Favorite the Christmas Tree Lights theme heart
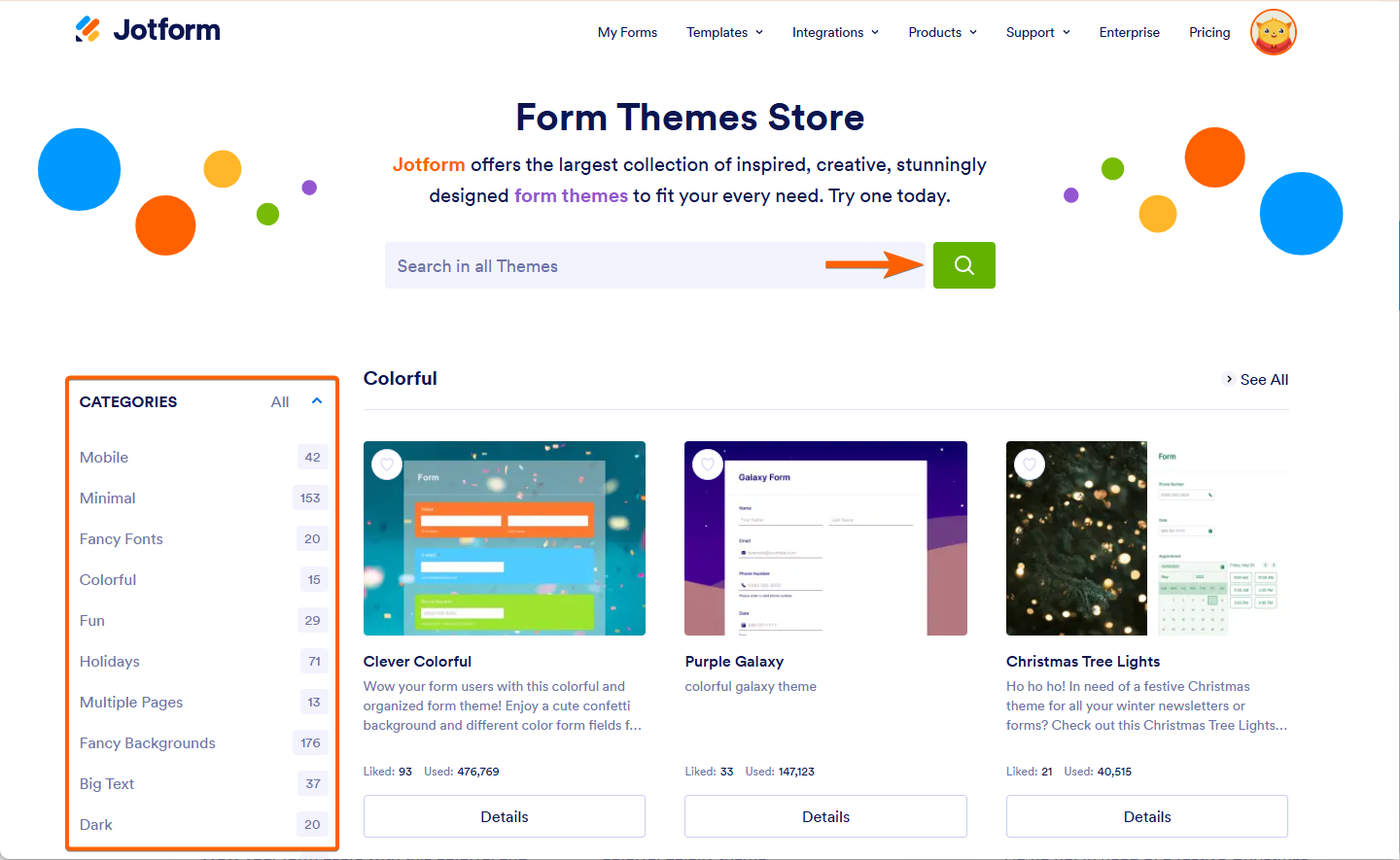Image resolution: width=1400 pixels, height=860 pixels. point(1030,464)
